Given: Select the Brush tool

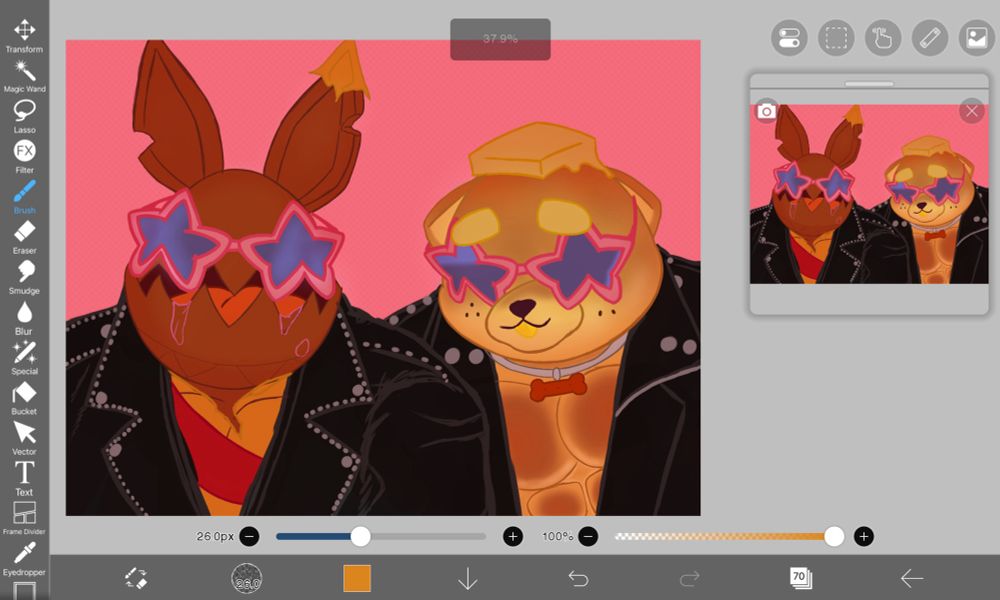Looking at the screenshot, I should pos(24,197).
